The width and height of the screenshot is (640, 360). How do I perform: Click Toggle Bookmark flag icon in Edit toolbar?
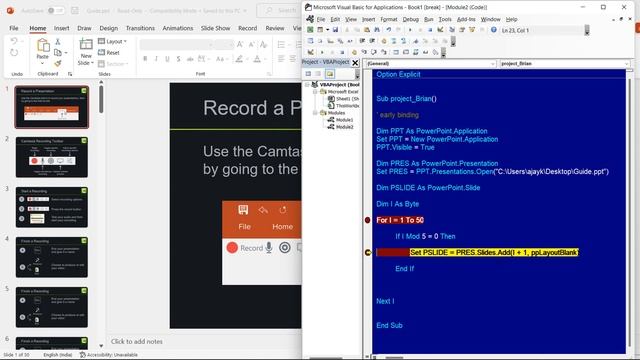416,41
